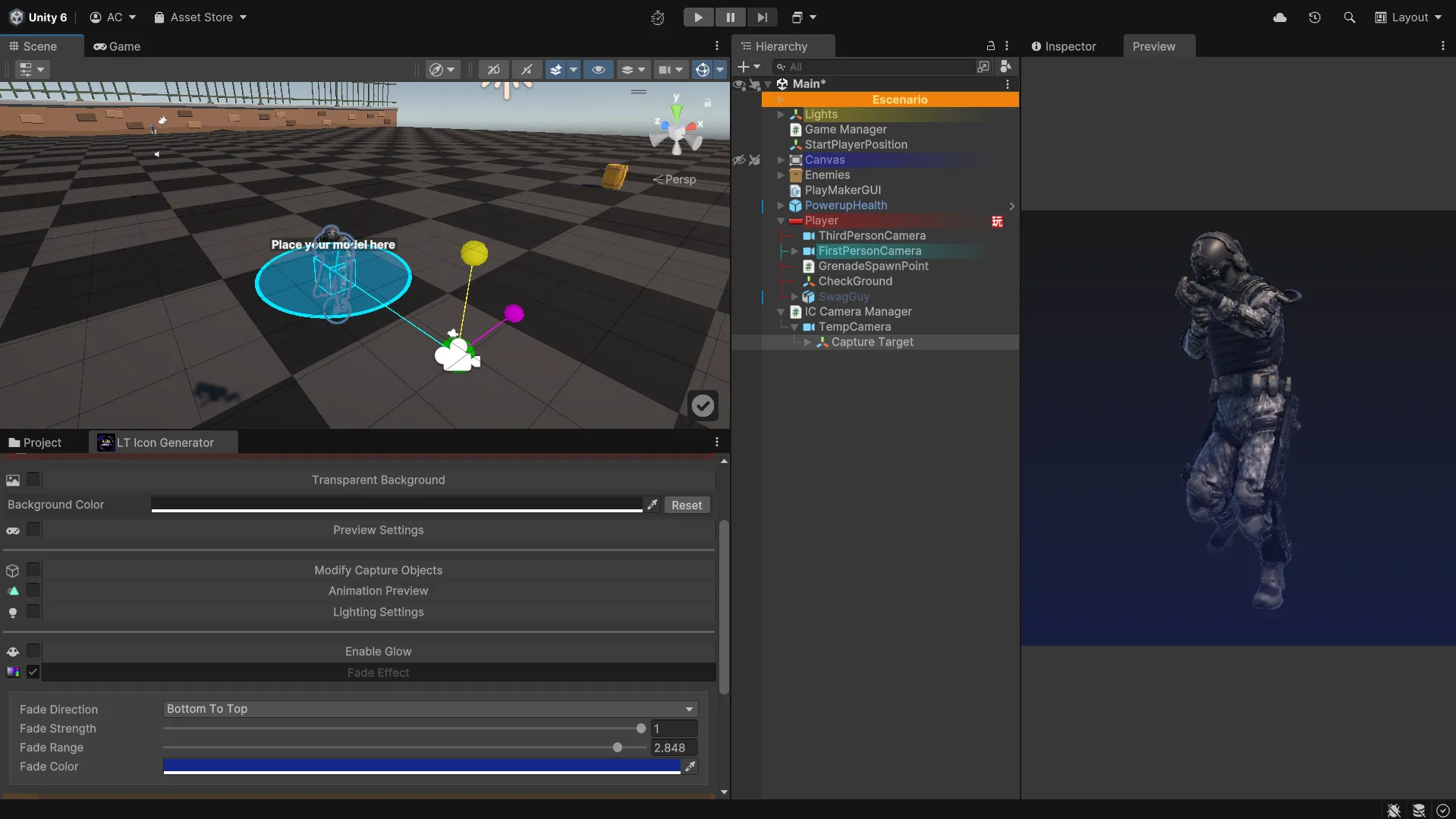This screenshot has width=1456, height=819.
Task: Pick Background Color with eyedropper
Action: coord(652,505)
